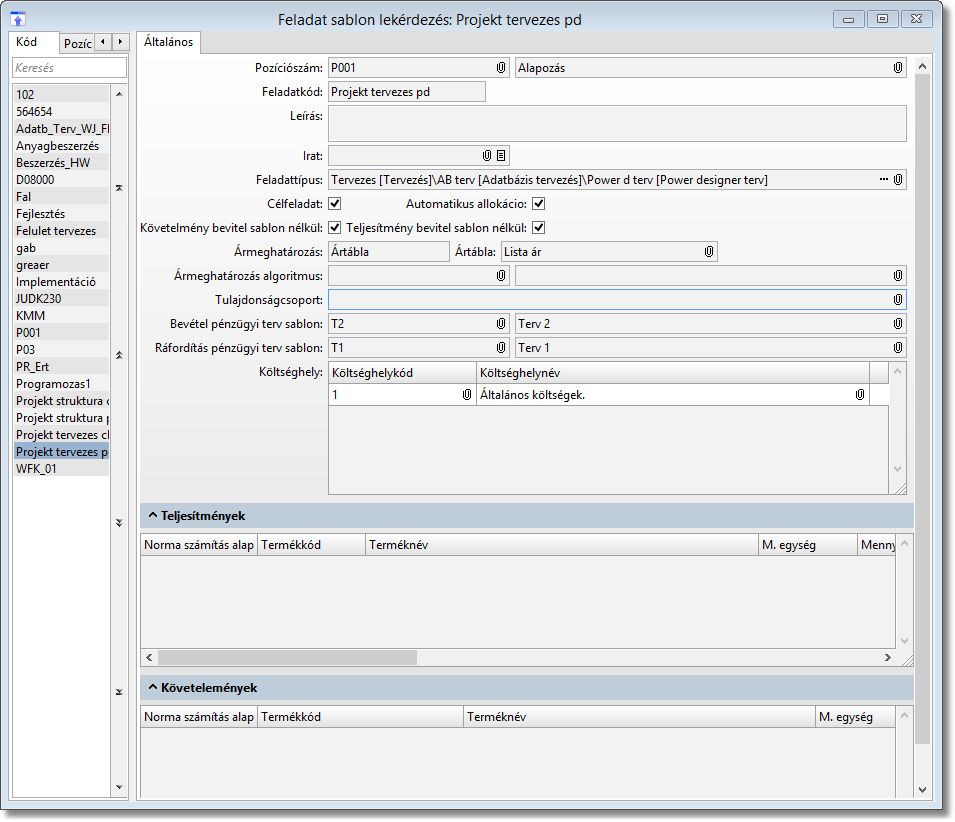Click the paperclip icon in the Alapozás field
Screen dimensions: 955x822
click(898, 68)
